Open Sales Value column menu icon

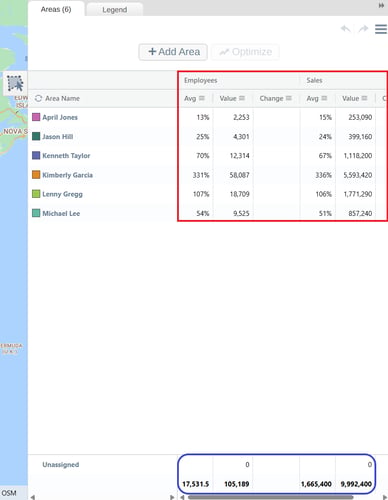click(364, 98)
